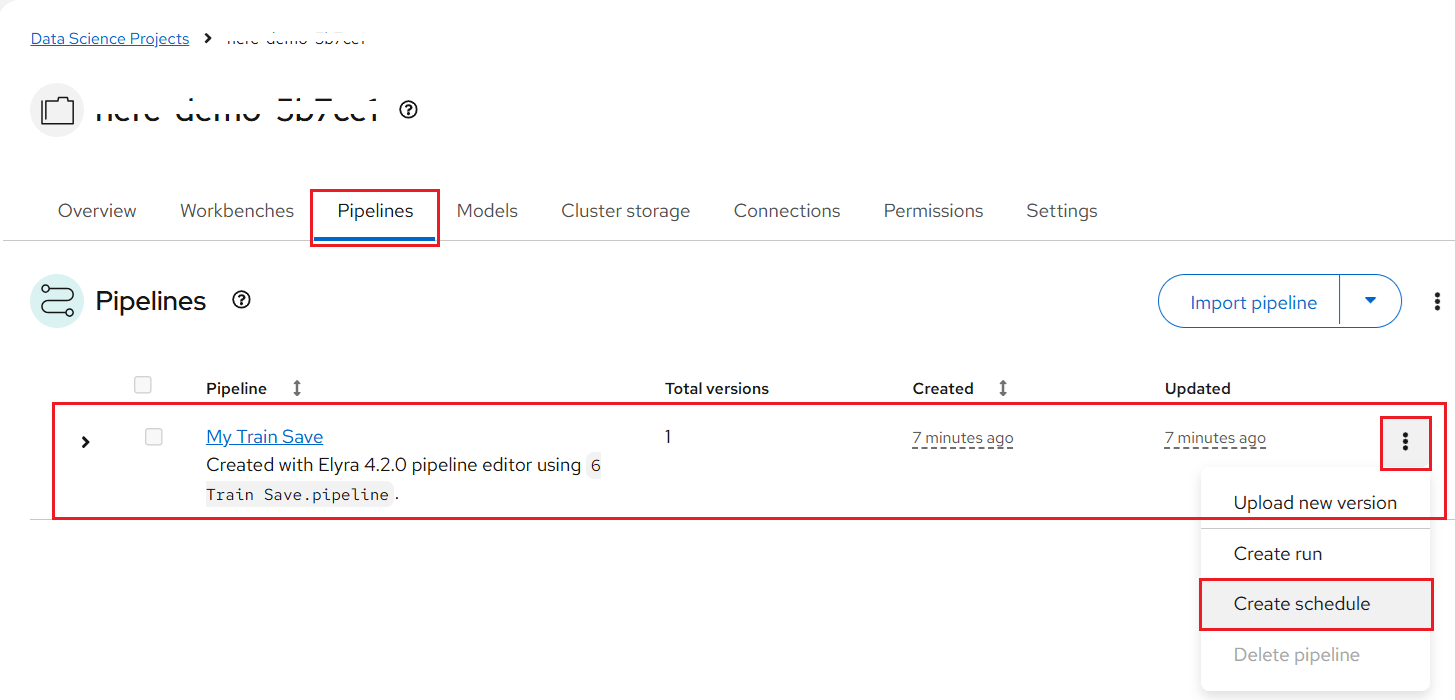1455x700 pixels.
Task: Expand the My Train Save pipeline row
Action: coord(86,441)
